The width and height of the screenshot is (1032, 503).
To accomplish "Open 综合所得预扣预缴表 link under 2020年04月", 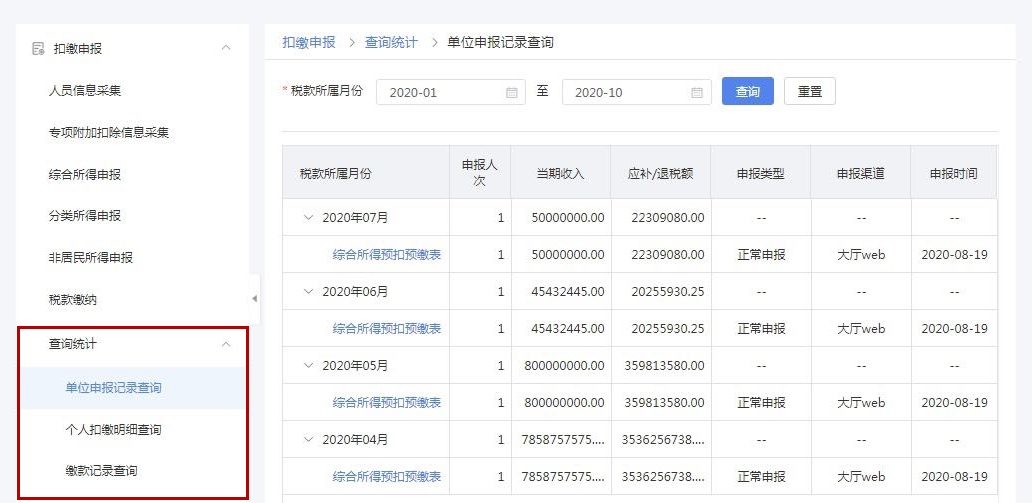I will click(387, 476).
